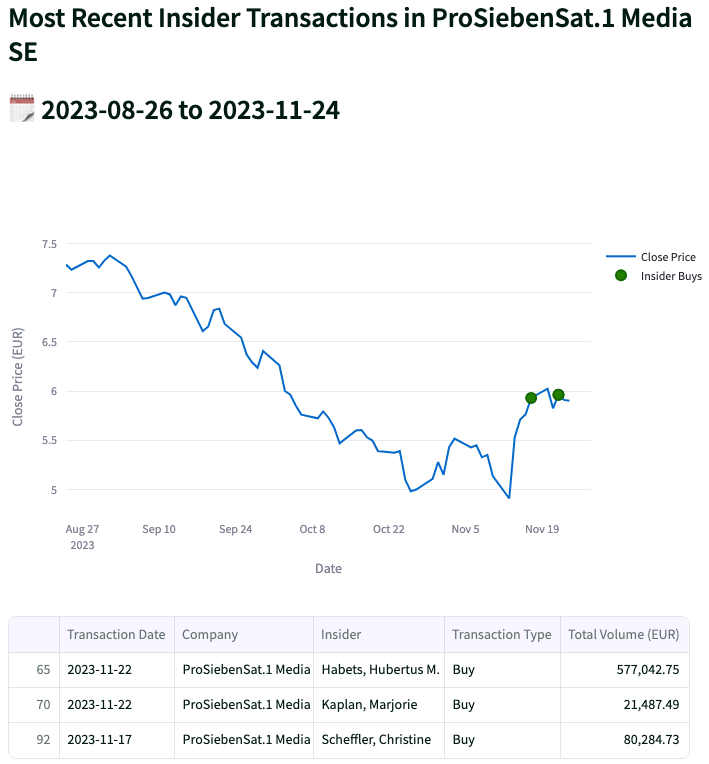The image size is (709, 764).
Task: Click the Most Recent Insider Transactions page title
Action: [x=350, y=35]
